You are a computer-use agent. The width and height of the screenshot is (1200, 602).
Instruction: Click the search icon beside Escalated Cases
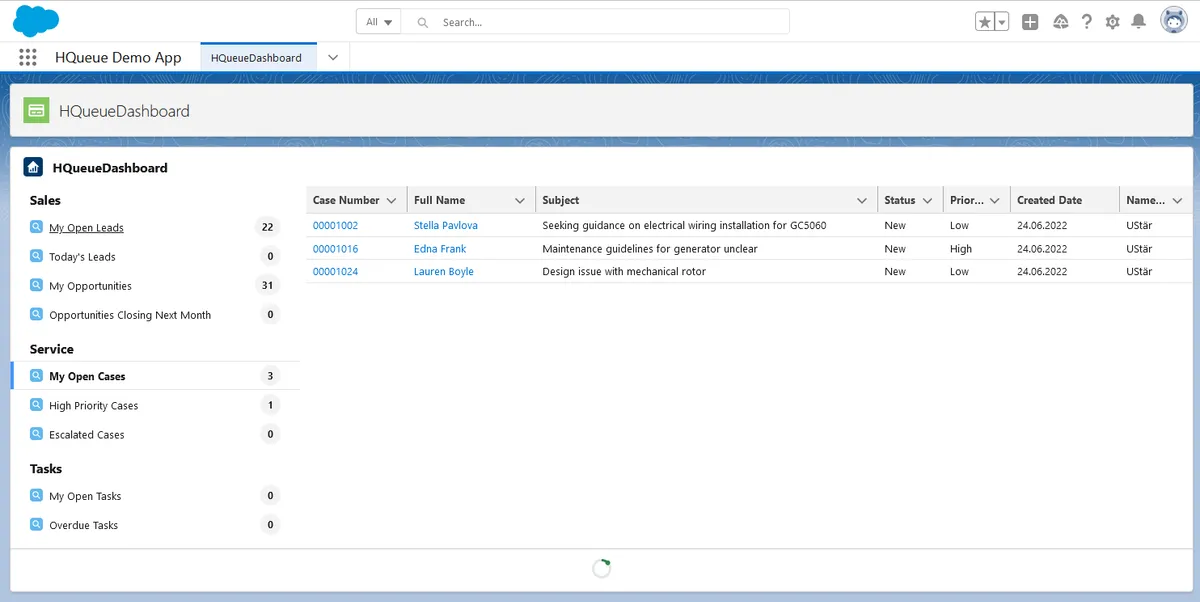point(37,434)
